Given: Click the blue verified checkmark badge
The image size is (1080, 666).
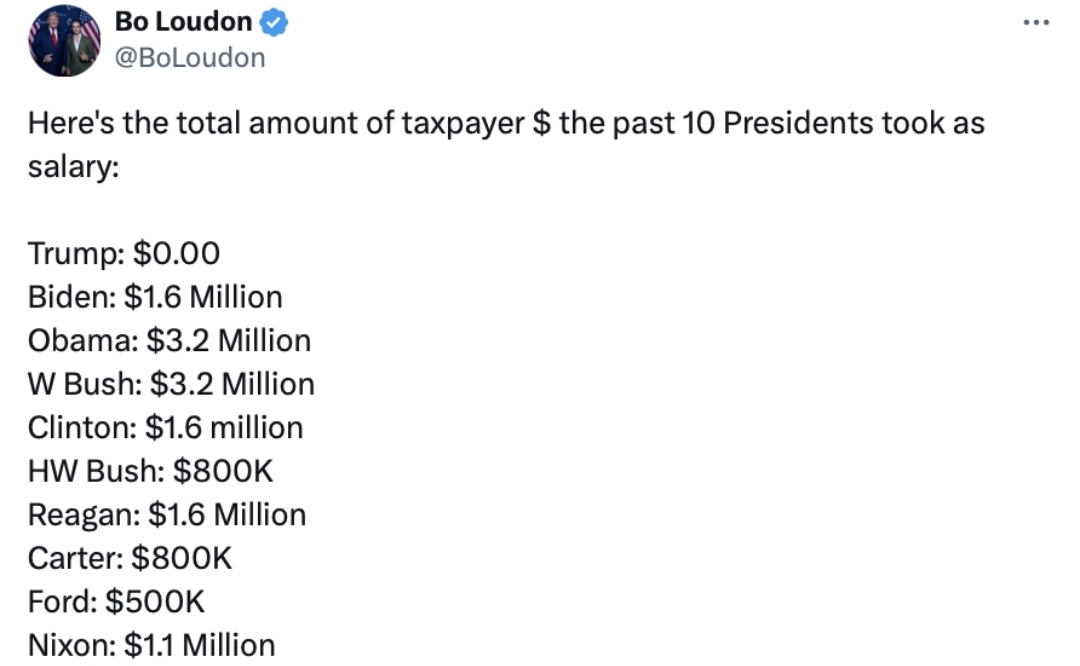Looking at the screenshot, I should 273,23.
